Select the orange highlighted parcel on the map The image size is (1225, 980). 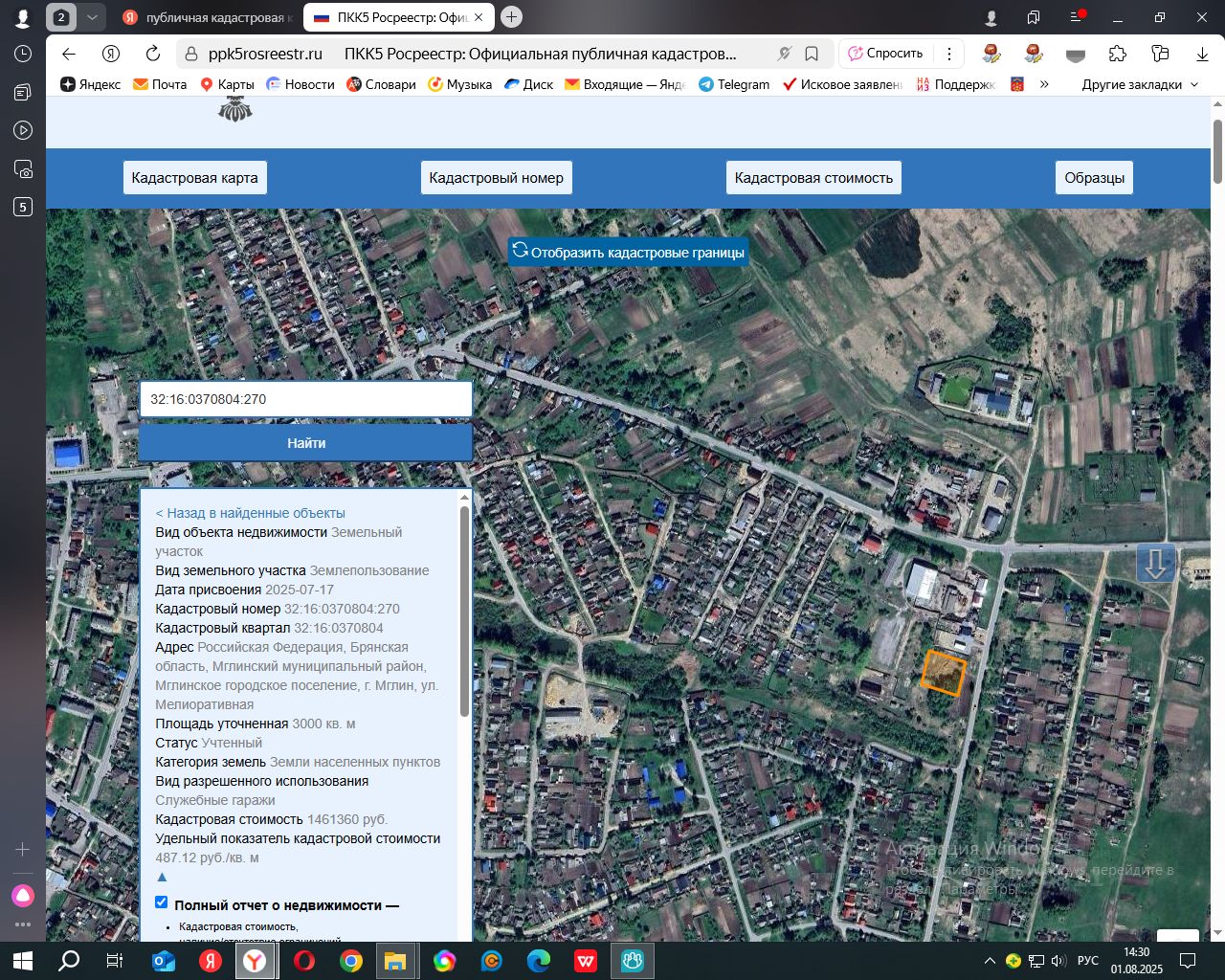click(944, 673)
